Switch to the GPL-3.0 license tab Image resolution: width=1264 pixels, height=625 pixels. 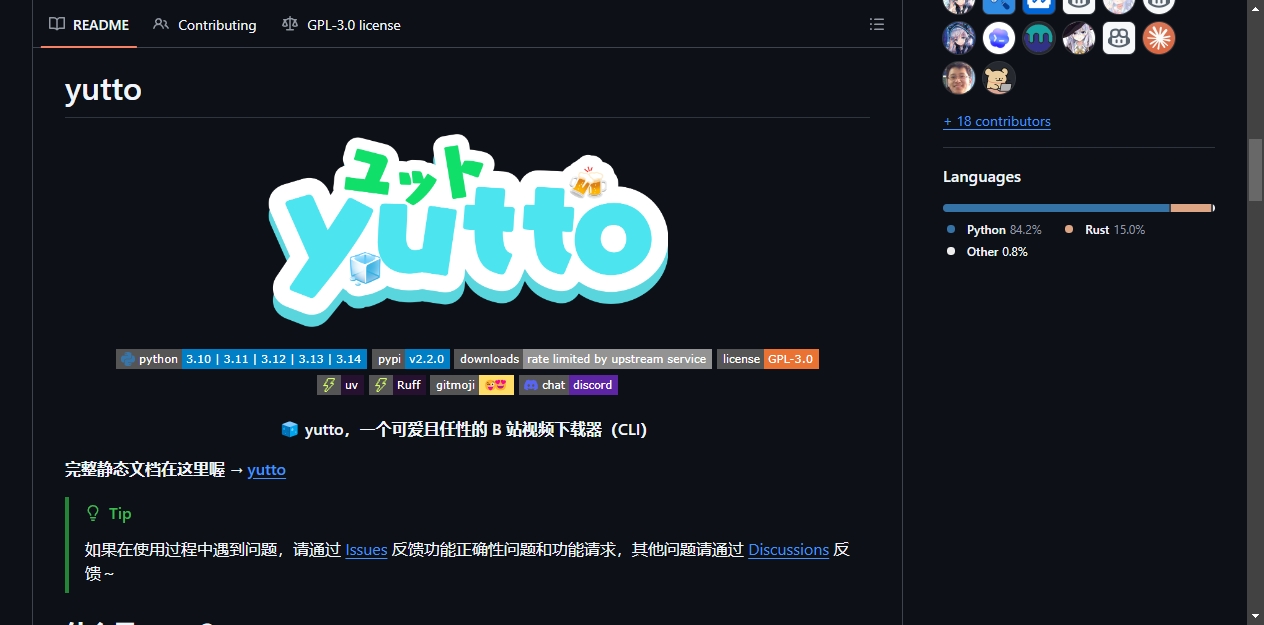coord(341,25)
